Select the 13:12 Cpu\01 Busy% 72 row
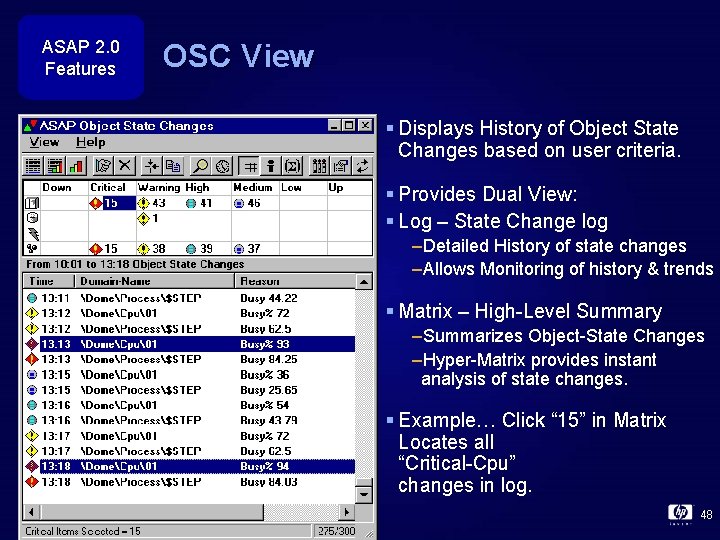This screenshot has width=720, height=540. 190,313
